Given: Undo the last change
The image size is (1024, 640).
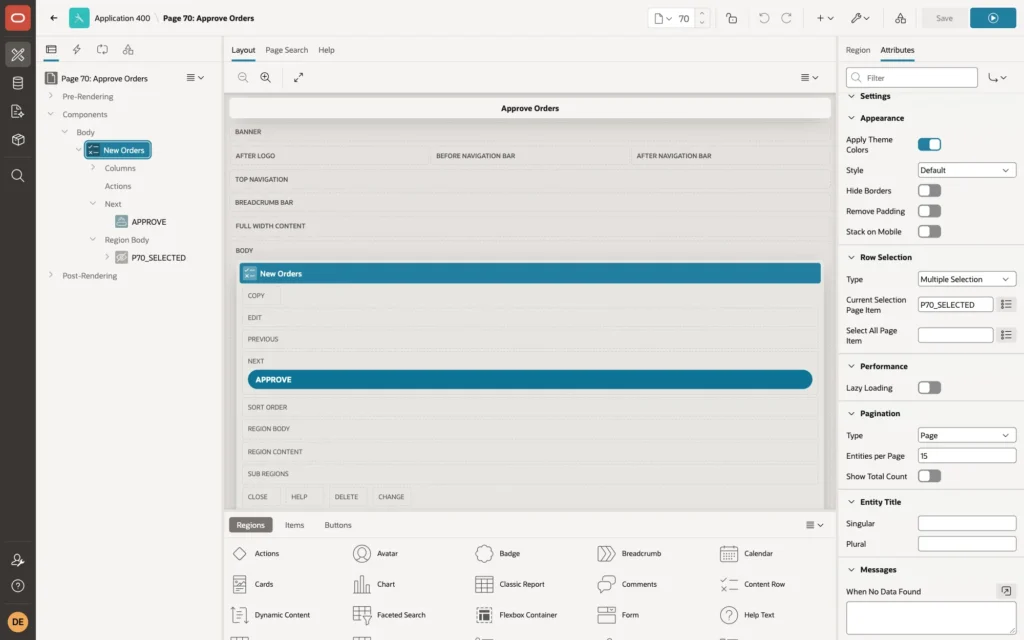Looking at the screenshot, I should (x=763, y=18).
